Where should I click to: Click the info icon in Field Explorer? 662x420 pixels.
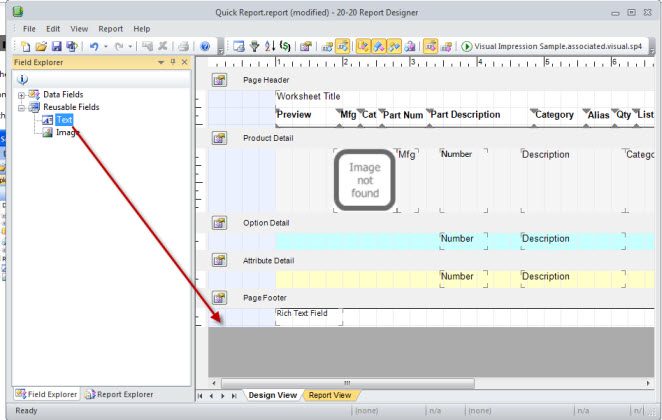point(23,78)
